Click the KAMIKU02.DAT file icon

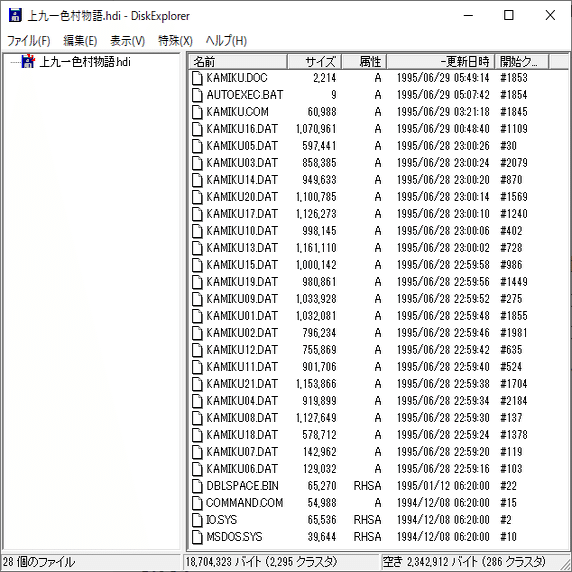197,333
